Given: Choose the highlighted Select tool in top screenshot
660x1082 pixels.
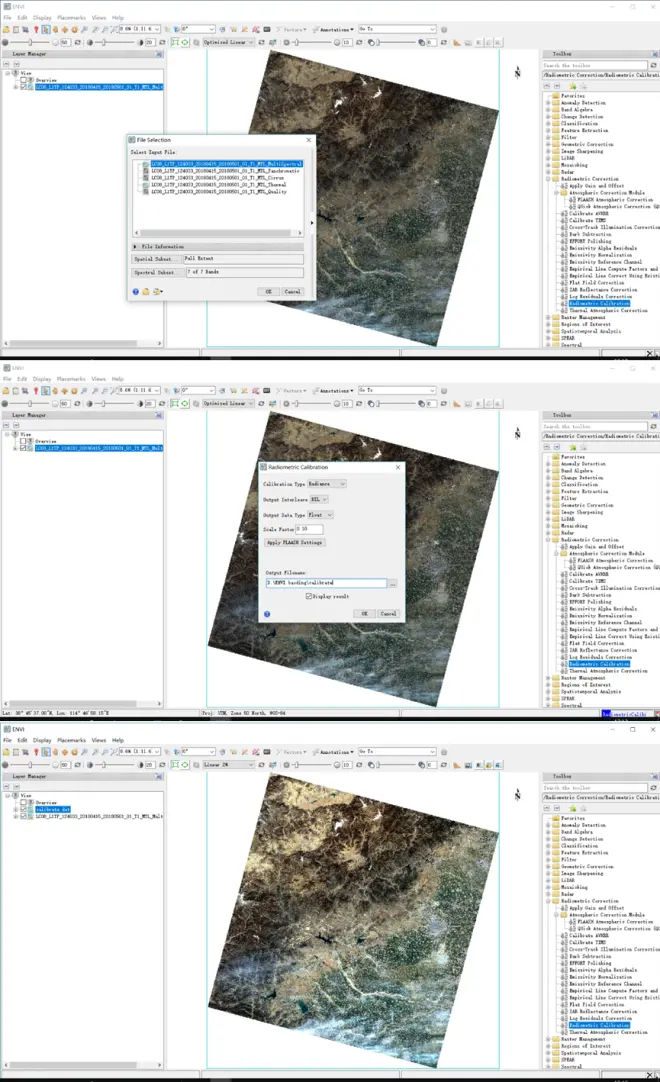Looking at the screenshot, I should click(x=46, y=30).
